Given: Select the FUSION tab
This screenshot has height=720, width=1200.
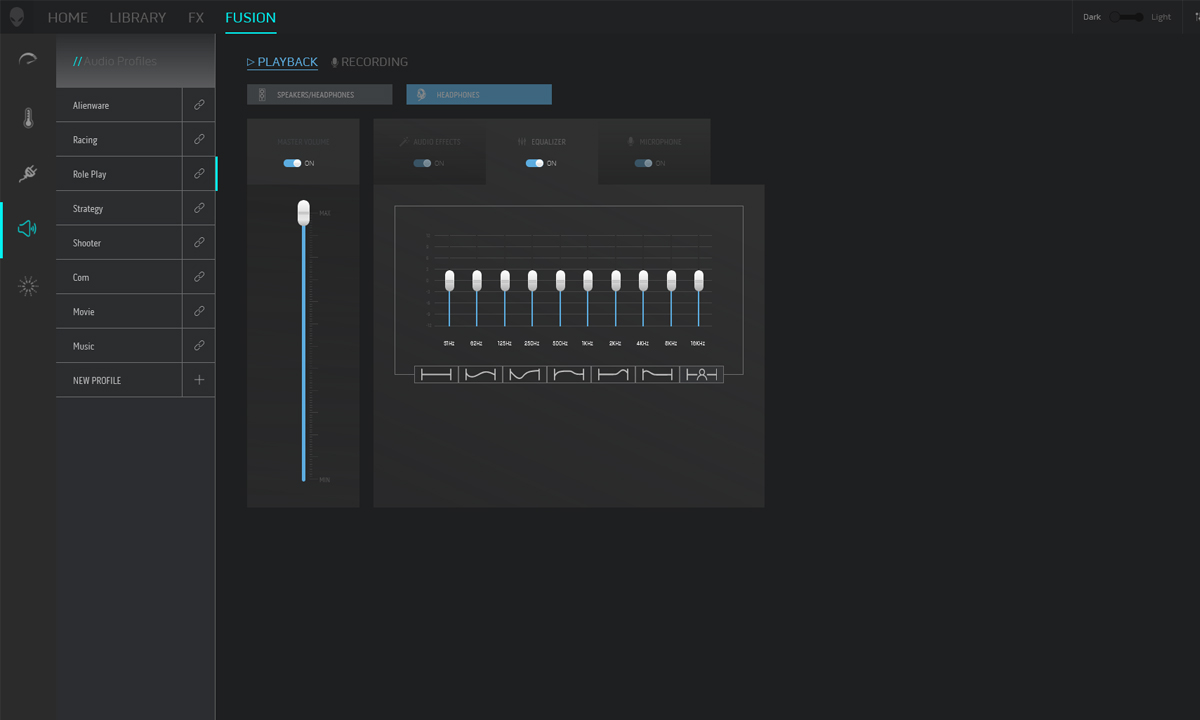Looking at the screenshot, I should point(251,18).
